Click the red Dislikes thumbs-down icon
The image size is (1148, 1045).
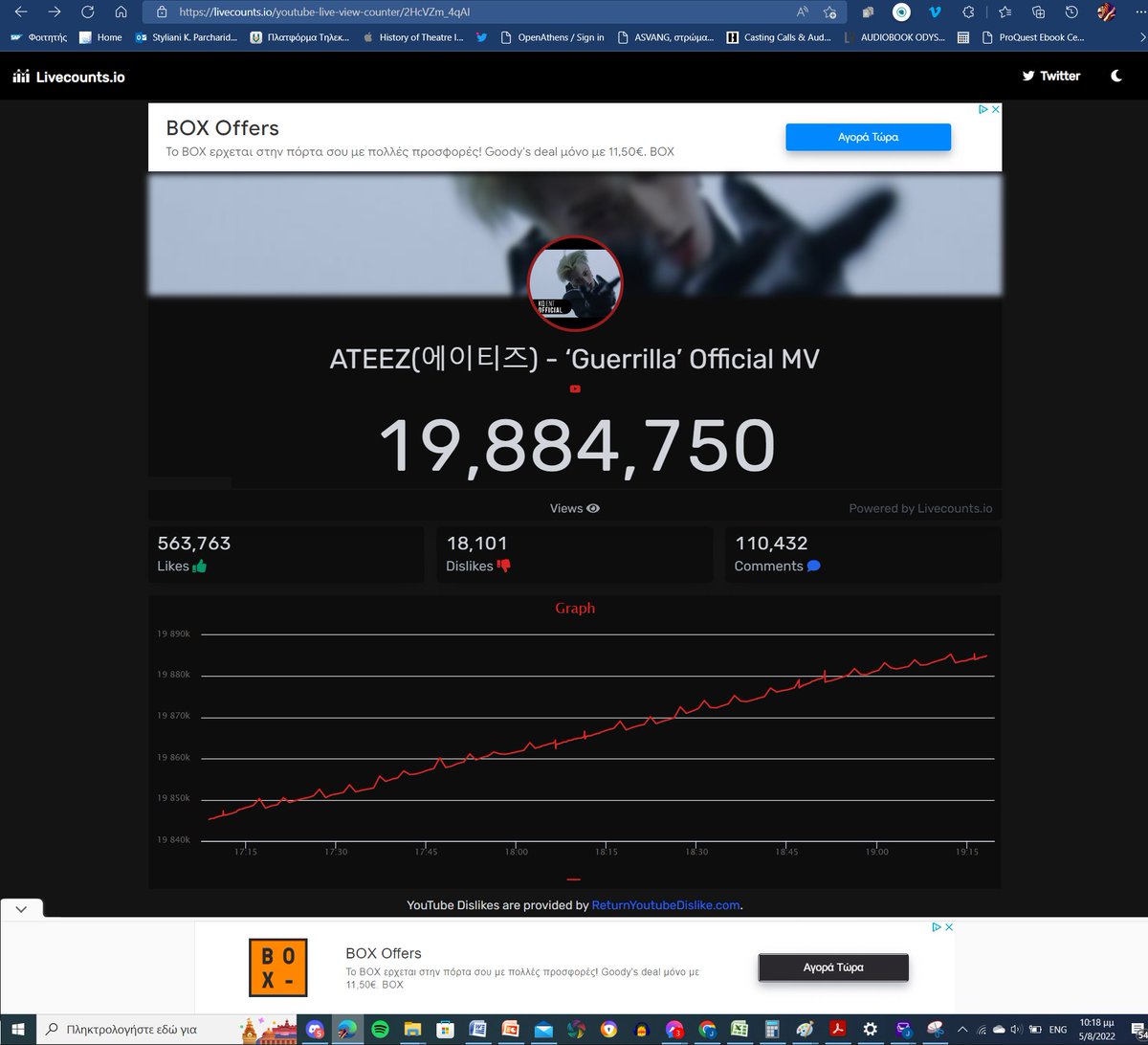pos(503,566)
